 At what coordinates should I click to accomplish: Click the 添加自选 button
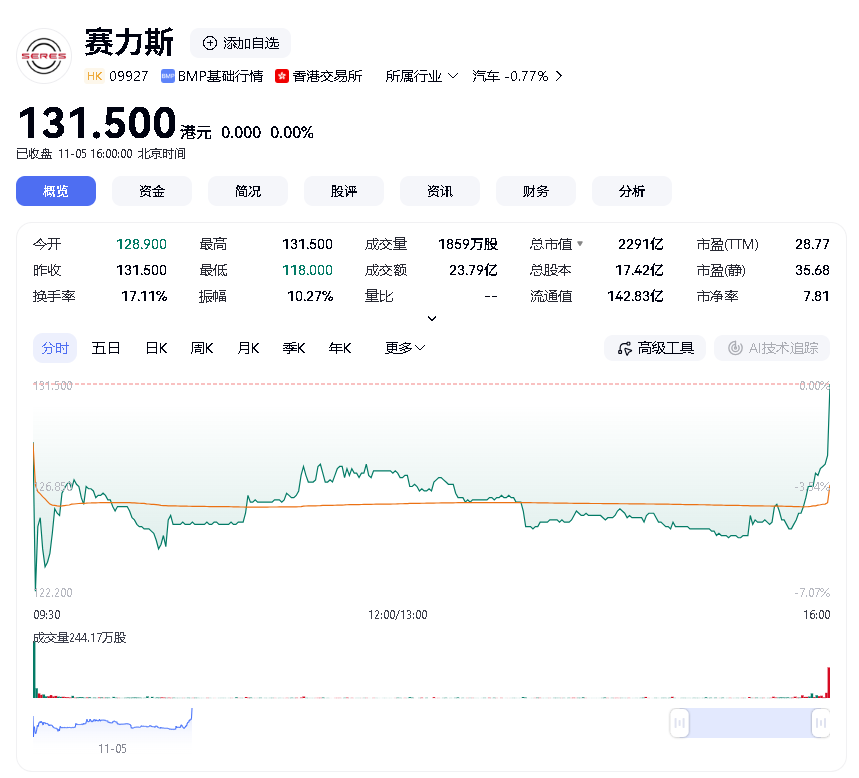[x=240, y=43]
